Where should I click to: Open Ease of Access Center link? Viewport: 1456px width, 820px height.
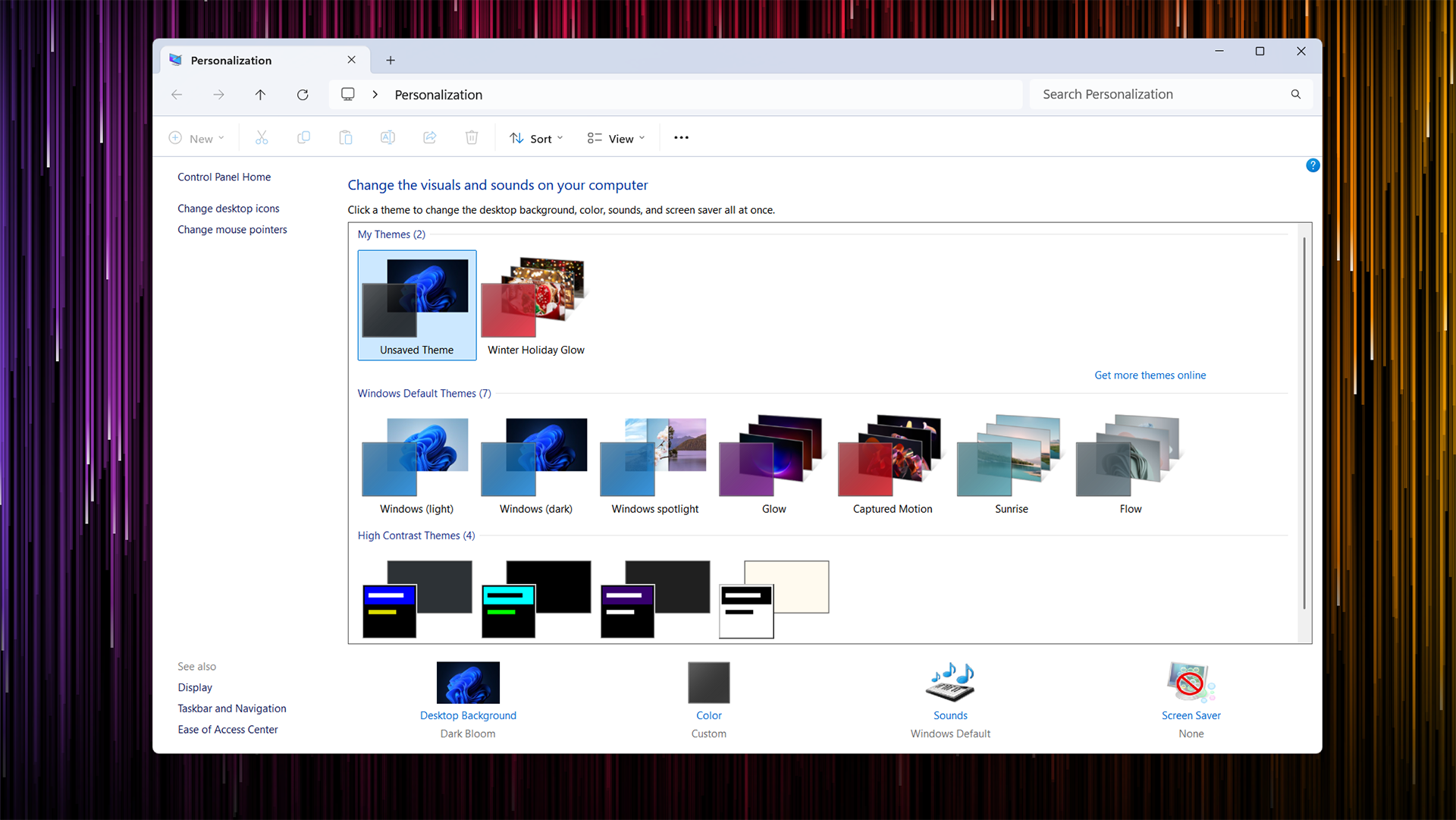[227, 730]
